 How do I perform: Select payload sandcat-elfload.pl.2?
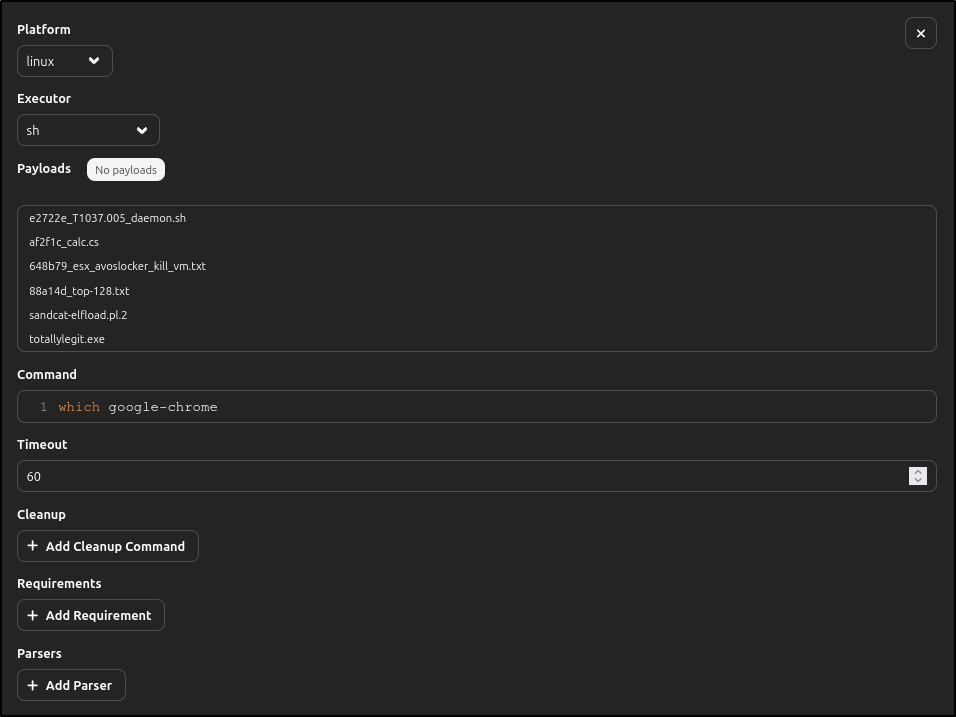coord(78,315)
